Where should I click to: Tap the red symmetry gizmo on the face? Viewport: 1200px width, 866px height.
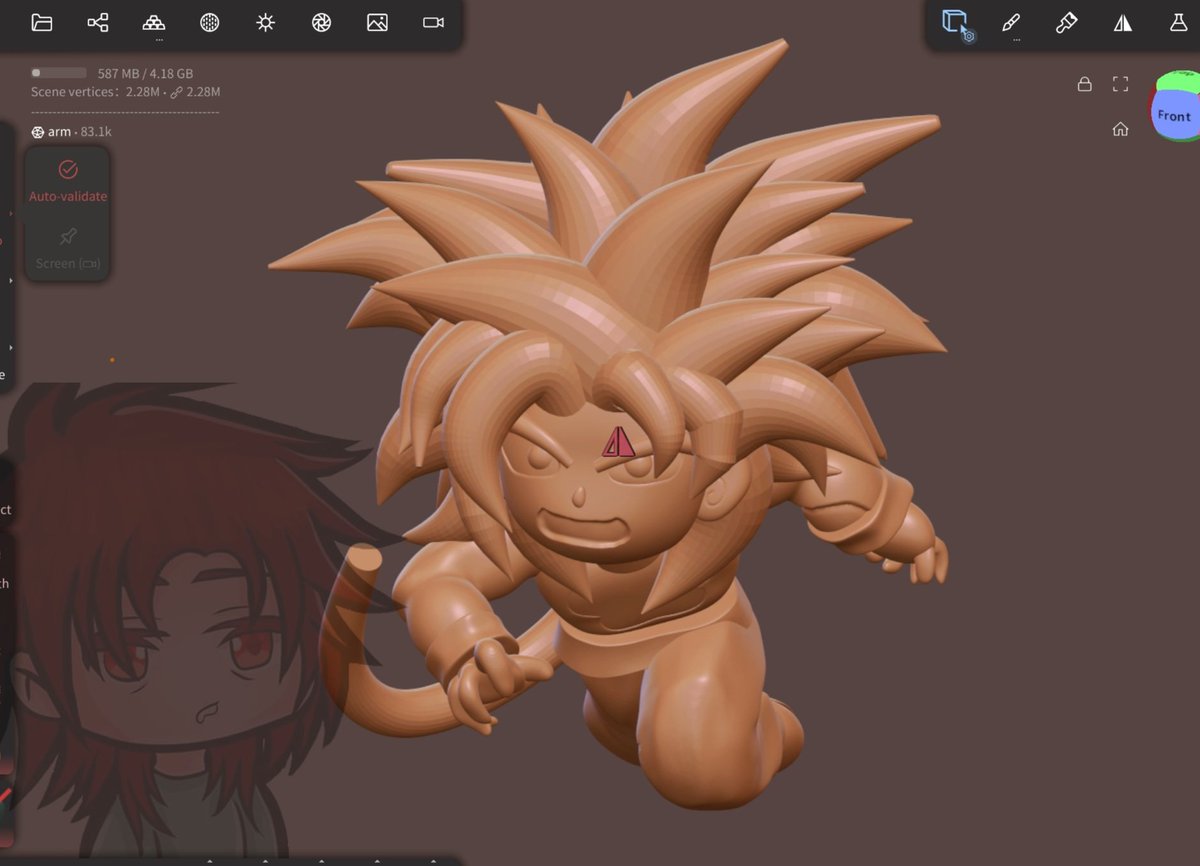pos(619,441)
